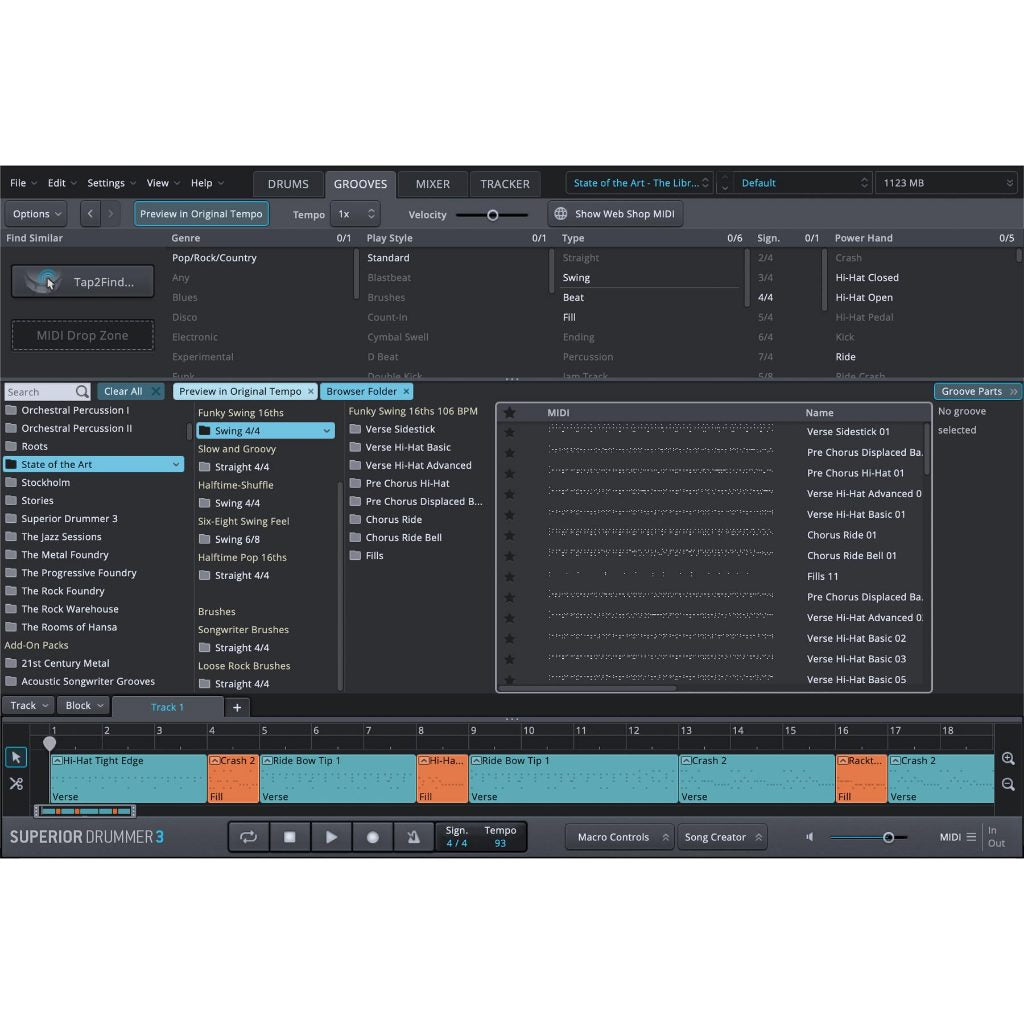Switch to the MIXER tab

point(433,184)
